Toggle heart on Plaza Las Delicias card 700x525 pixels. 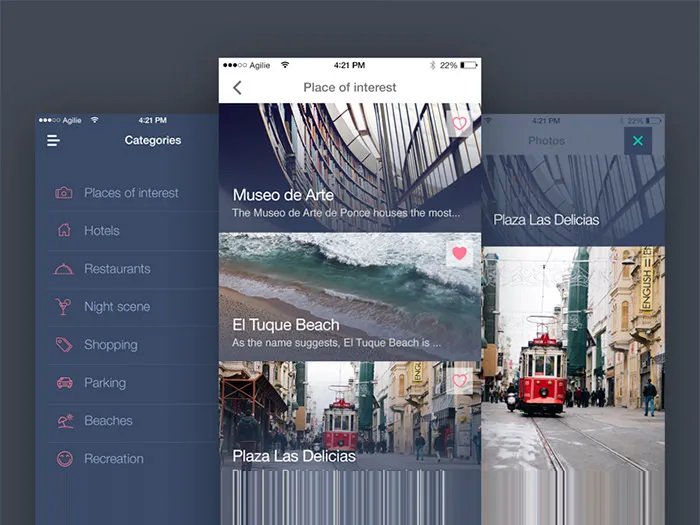[x=459, y=381]
